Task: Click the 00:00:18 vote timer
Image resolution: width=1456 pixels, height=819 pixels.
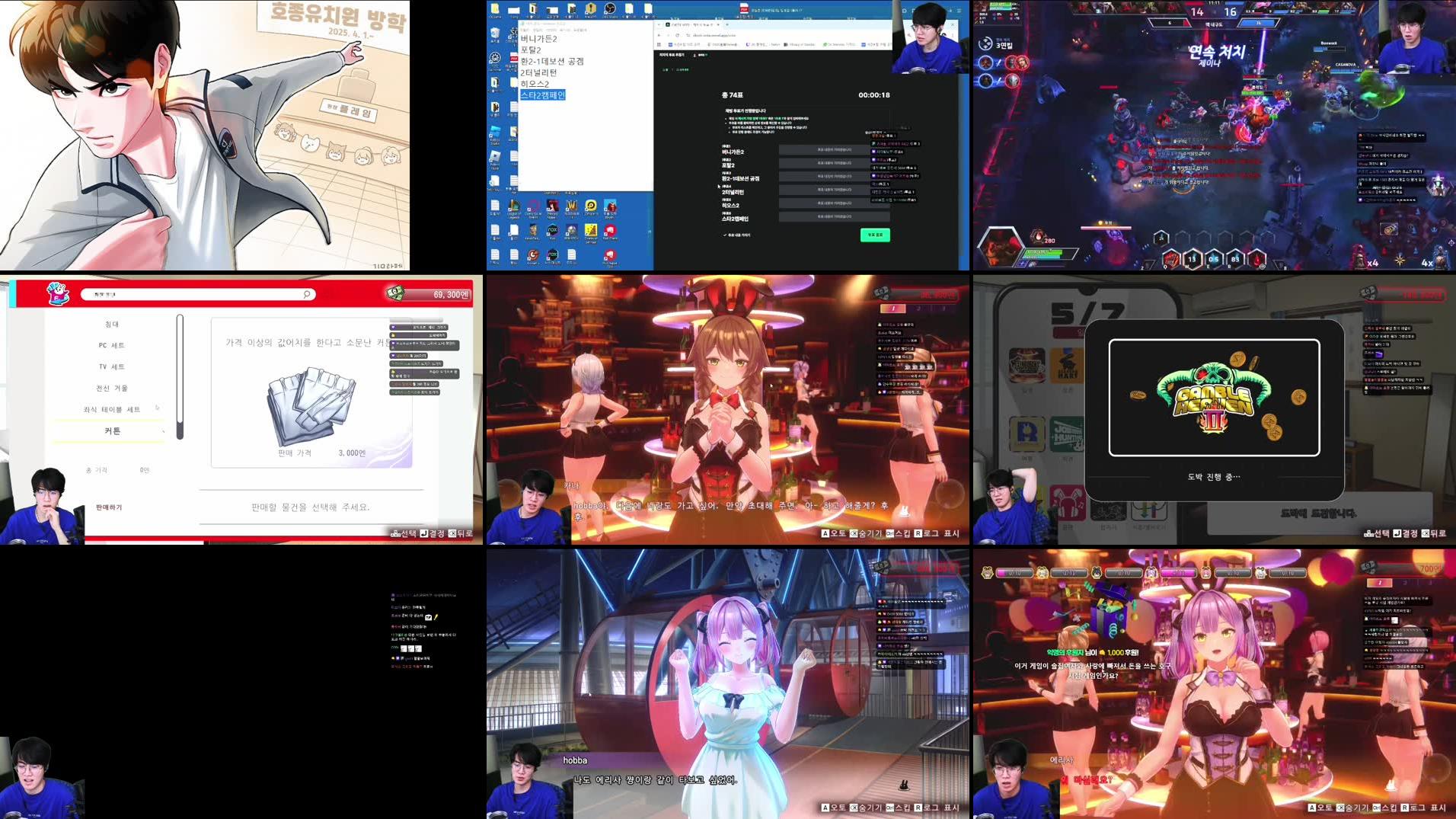Action: point(873,95)
